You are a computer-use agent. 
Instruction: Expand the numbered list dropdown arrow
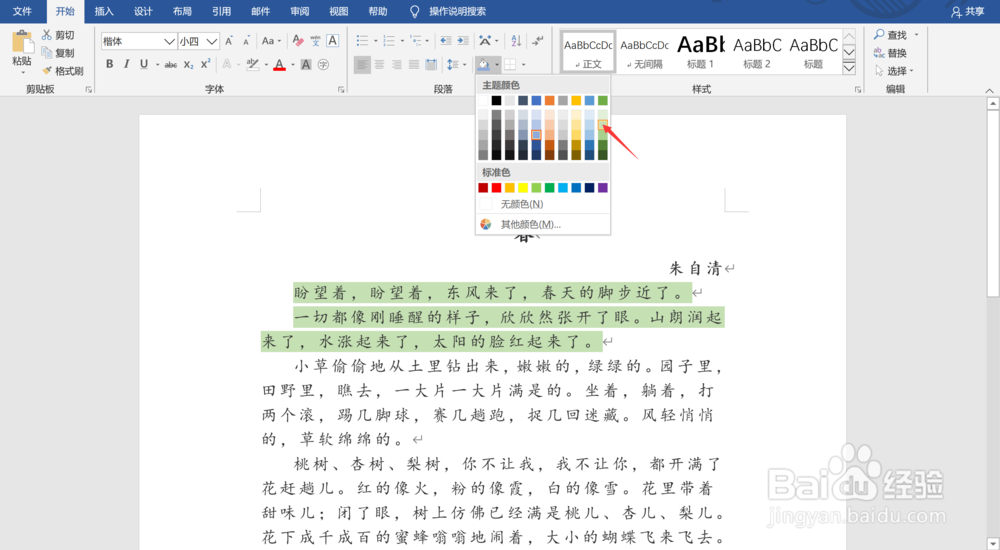[x=402, y=41]
